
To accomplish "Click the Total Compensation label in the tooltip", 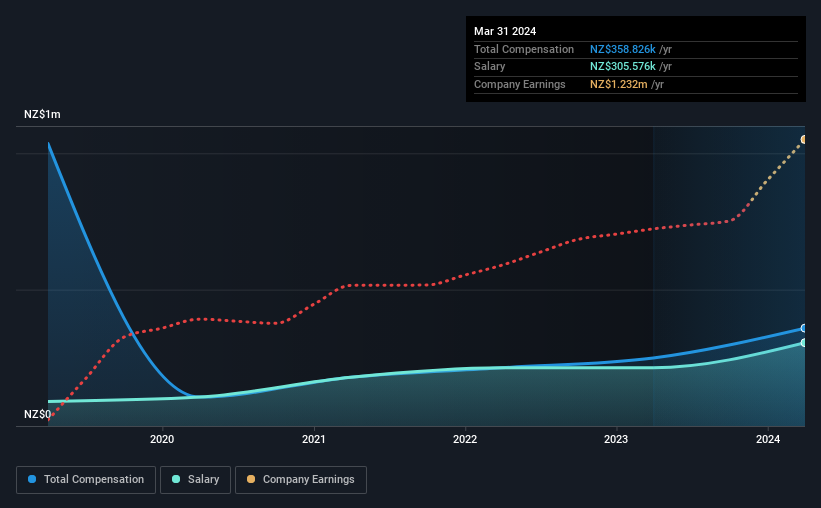I will 524,49.
